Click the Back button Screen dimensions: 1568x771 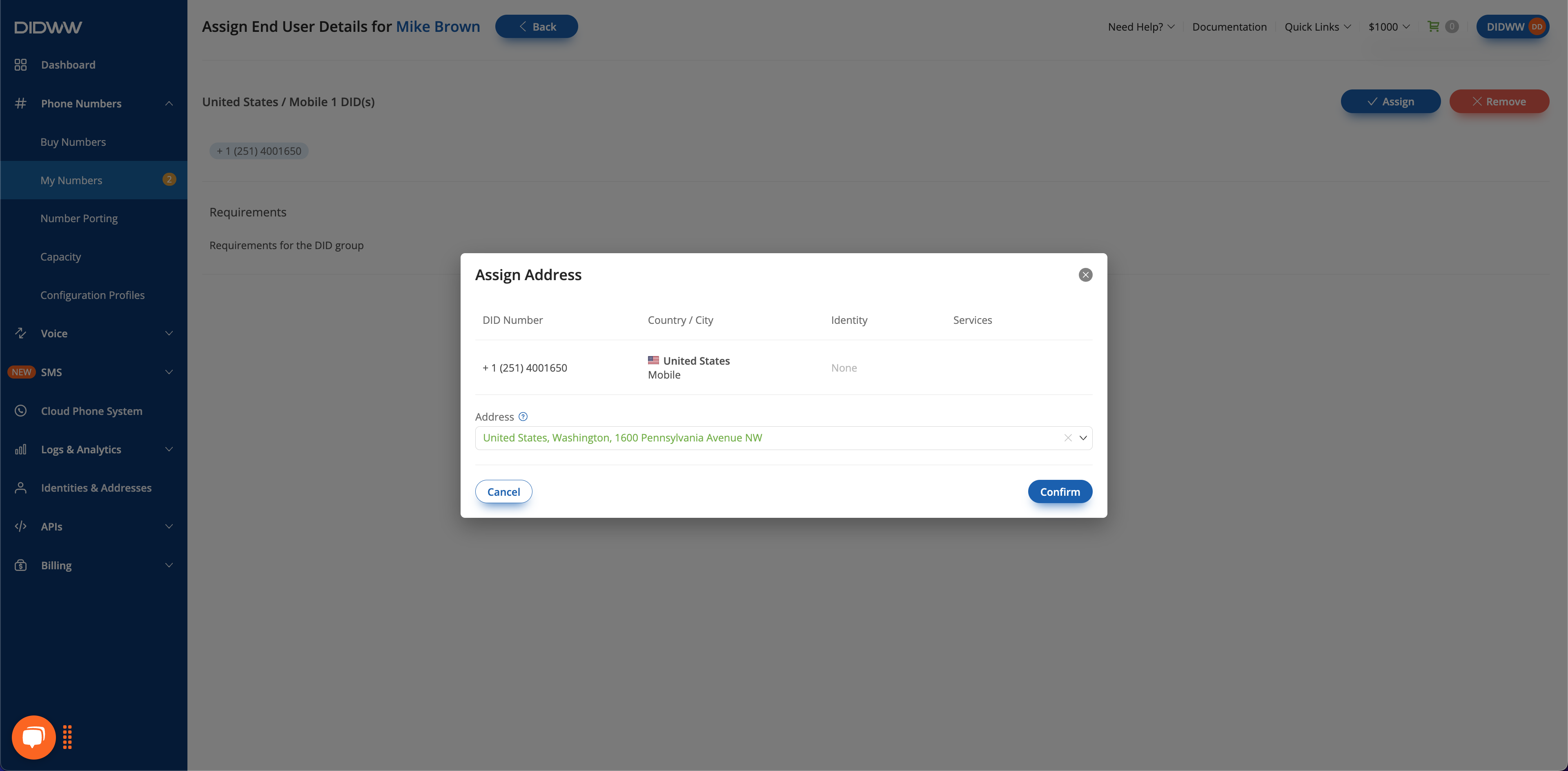pyautogui.click(x=536, y=26)
